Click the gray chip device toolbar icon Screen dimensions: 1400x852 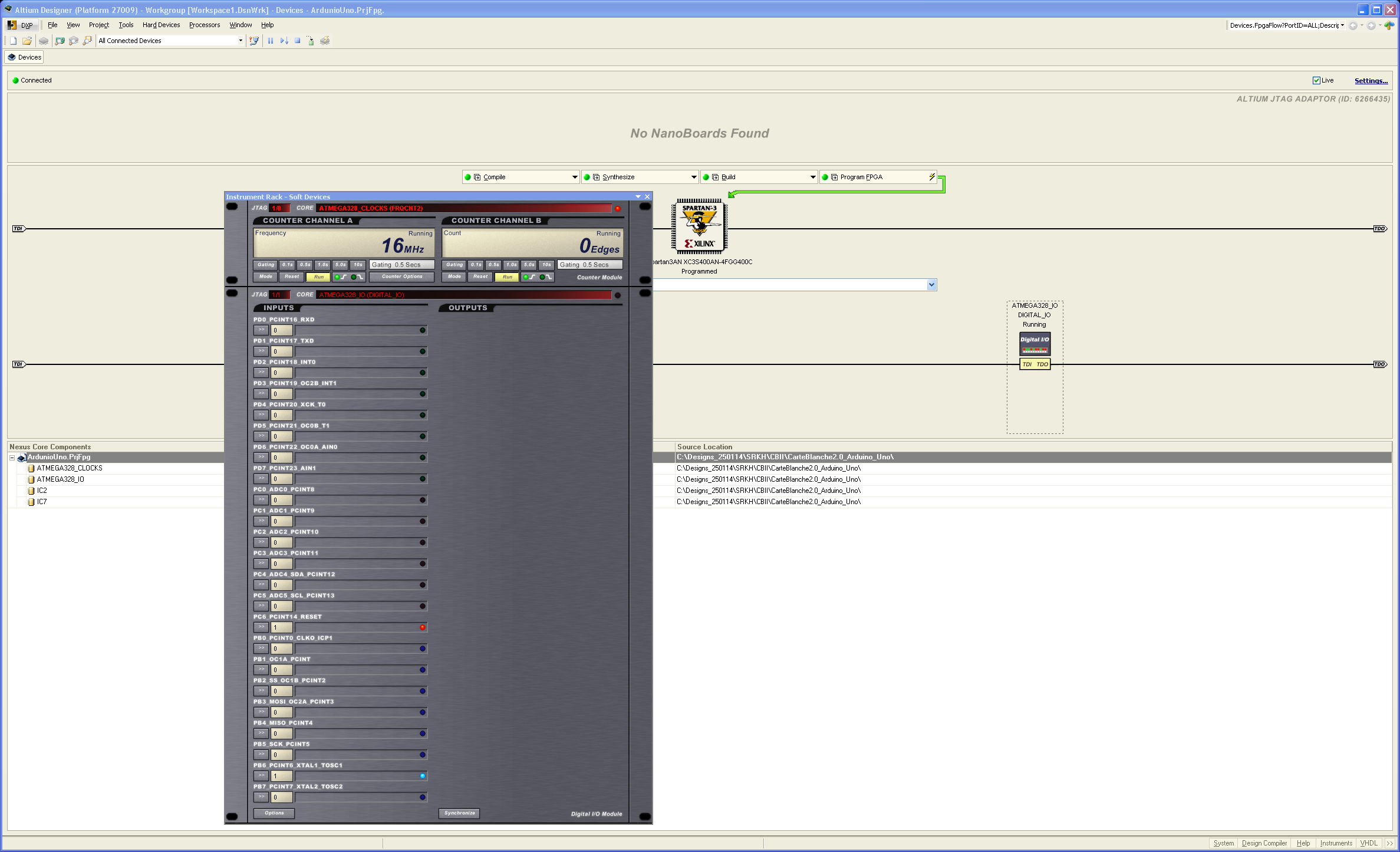pos(44,41)
